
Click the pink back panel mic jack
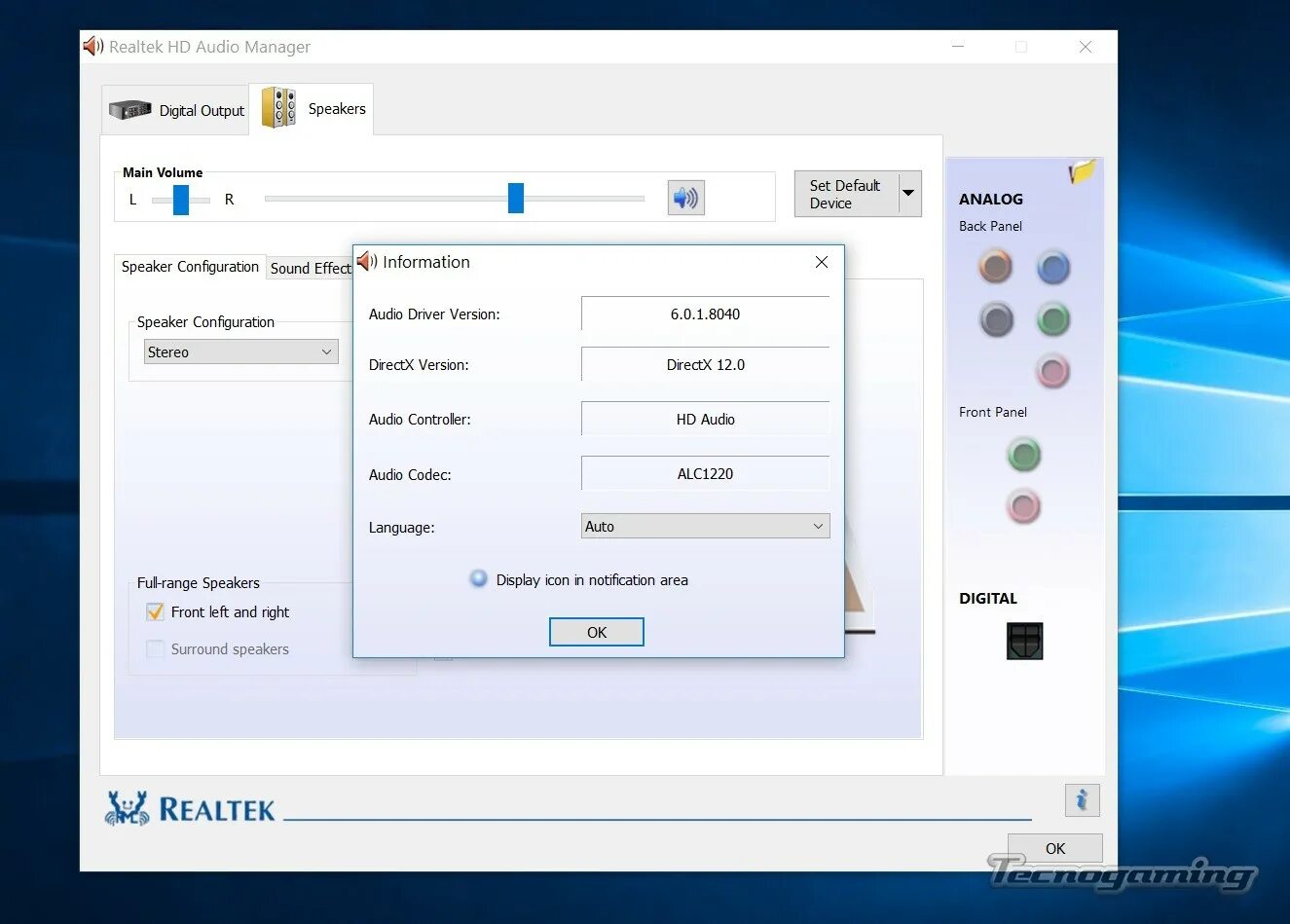pos(1051,371)
